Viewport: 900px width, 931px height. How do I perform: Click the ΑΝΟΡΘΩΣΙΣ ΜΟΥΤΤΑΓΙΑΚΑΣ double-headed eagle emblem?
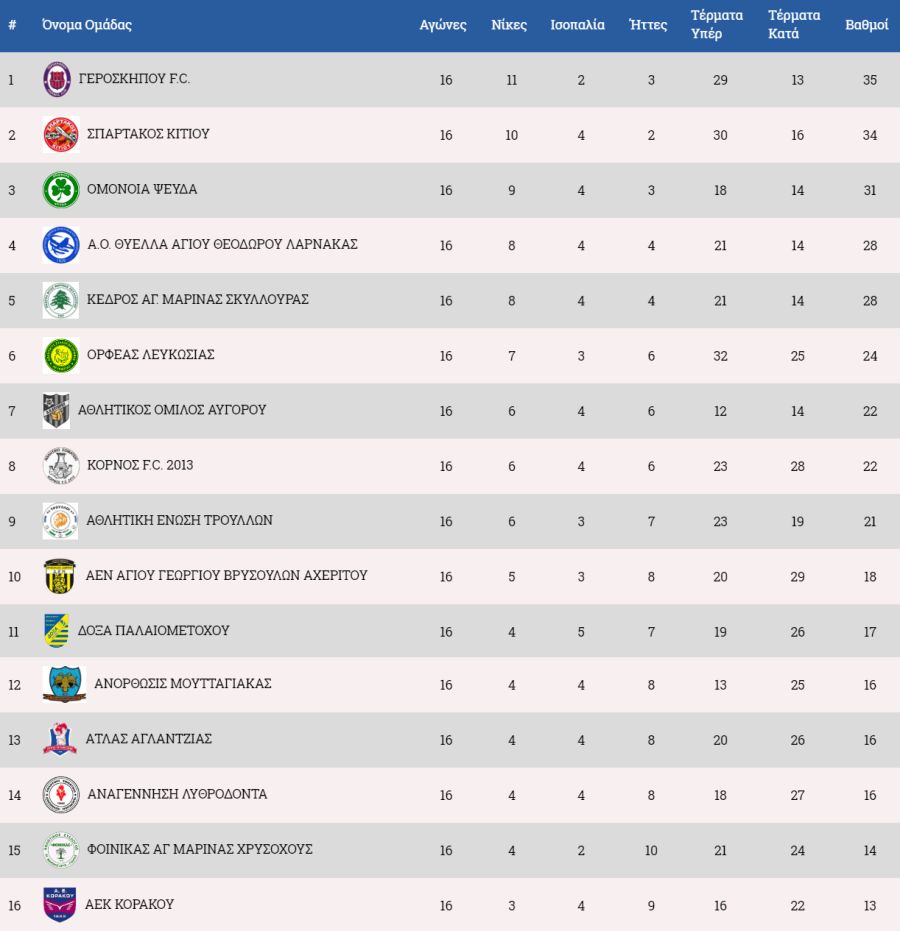click(64, 684)
